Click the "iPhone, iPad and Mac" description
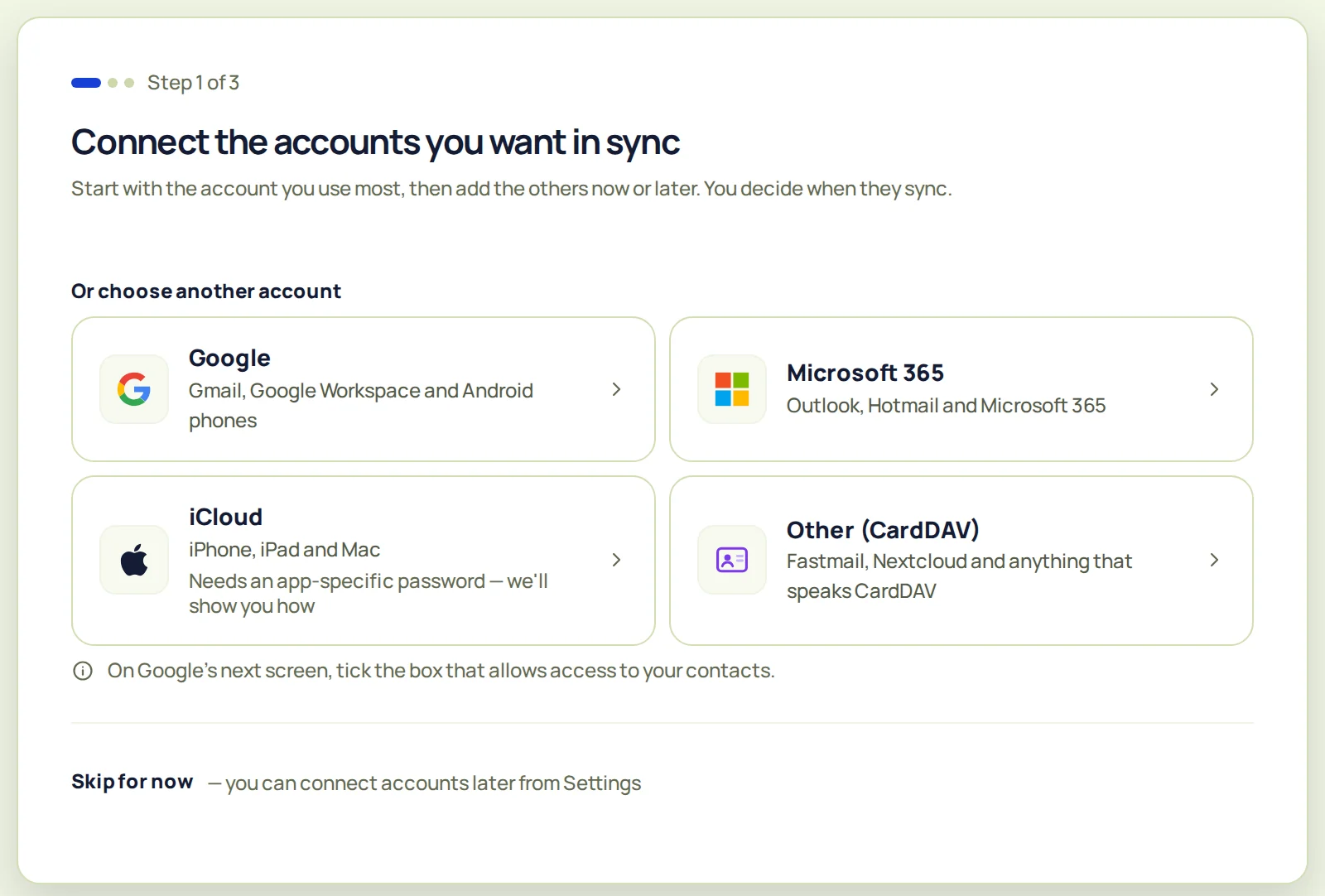This screenshot has width=1325, height=896. point(284,550)
